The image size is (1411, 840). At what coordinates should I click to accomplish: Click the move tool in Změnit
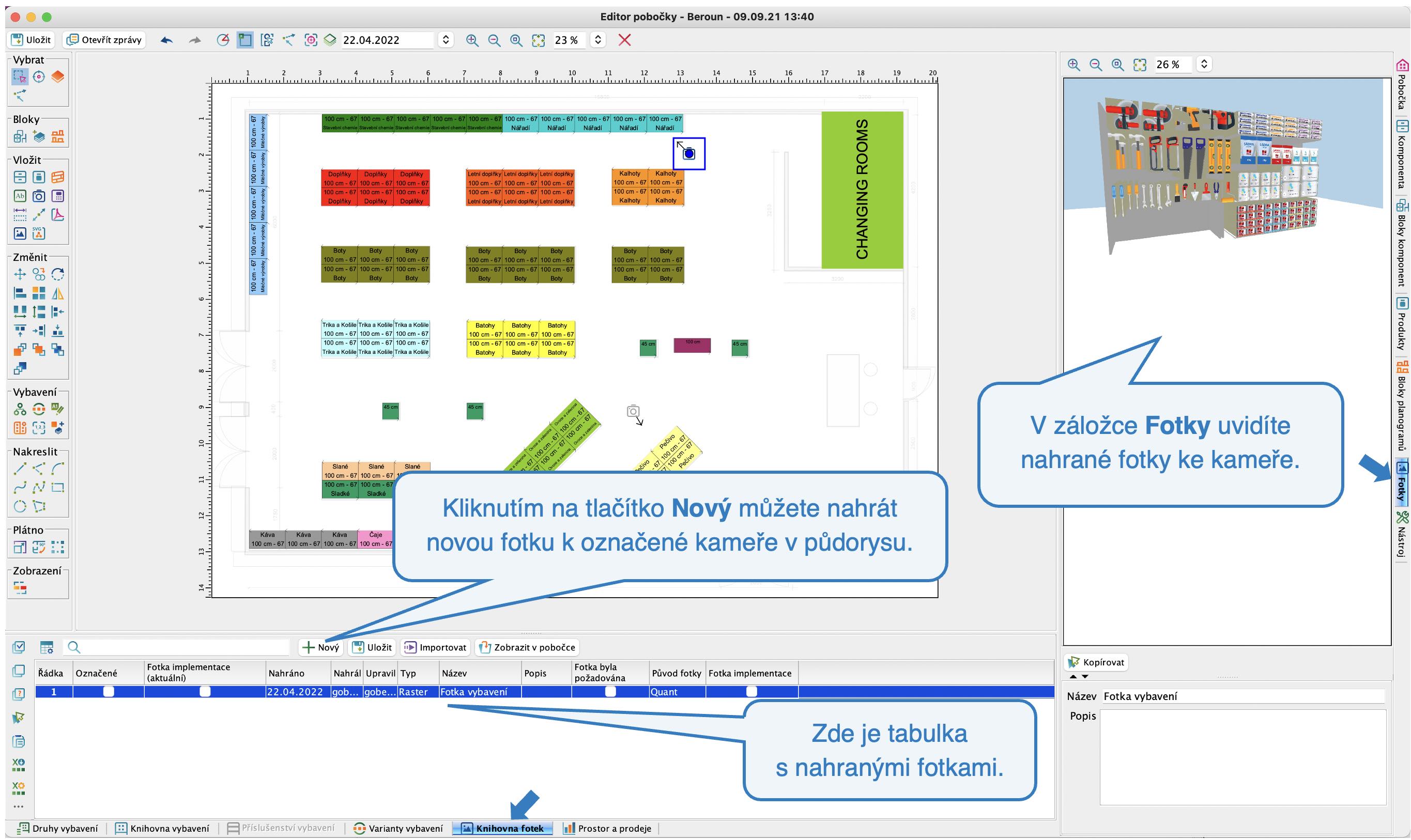click(20, 274)
